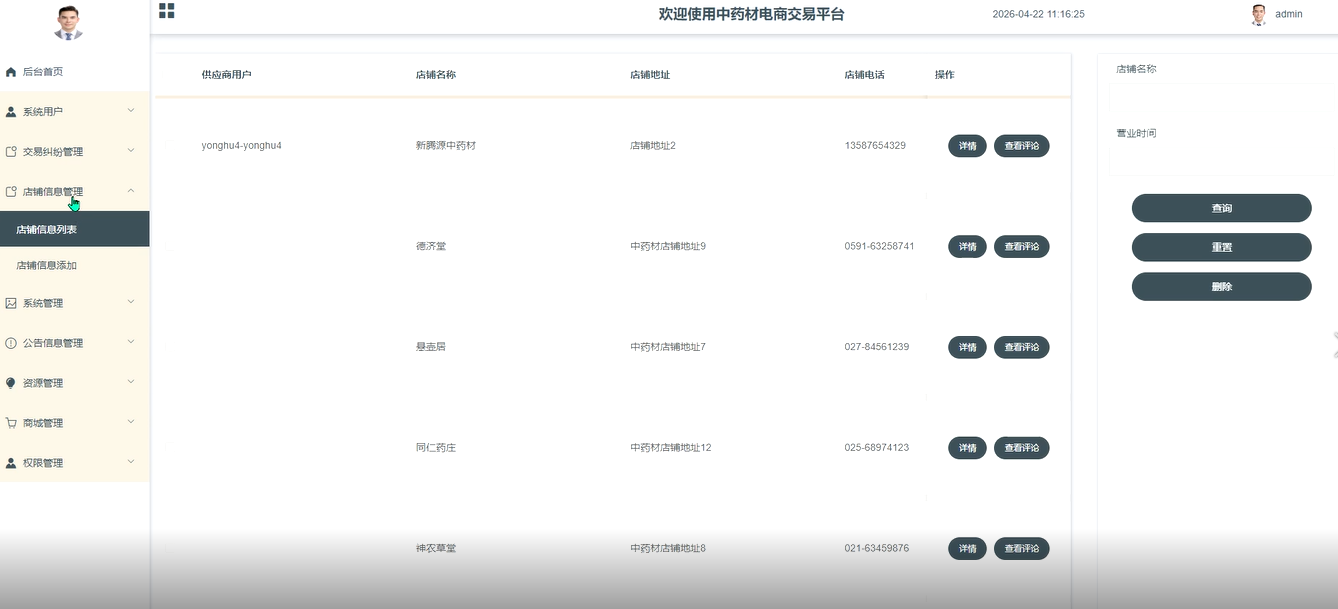Click 详情 for 同仁药庄
The height and width of the screenshot is (609, 1338).
(967, 447)
